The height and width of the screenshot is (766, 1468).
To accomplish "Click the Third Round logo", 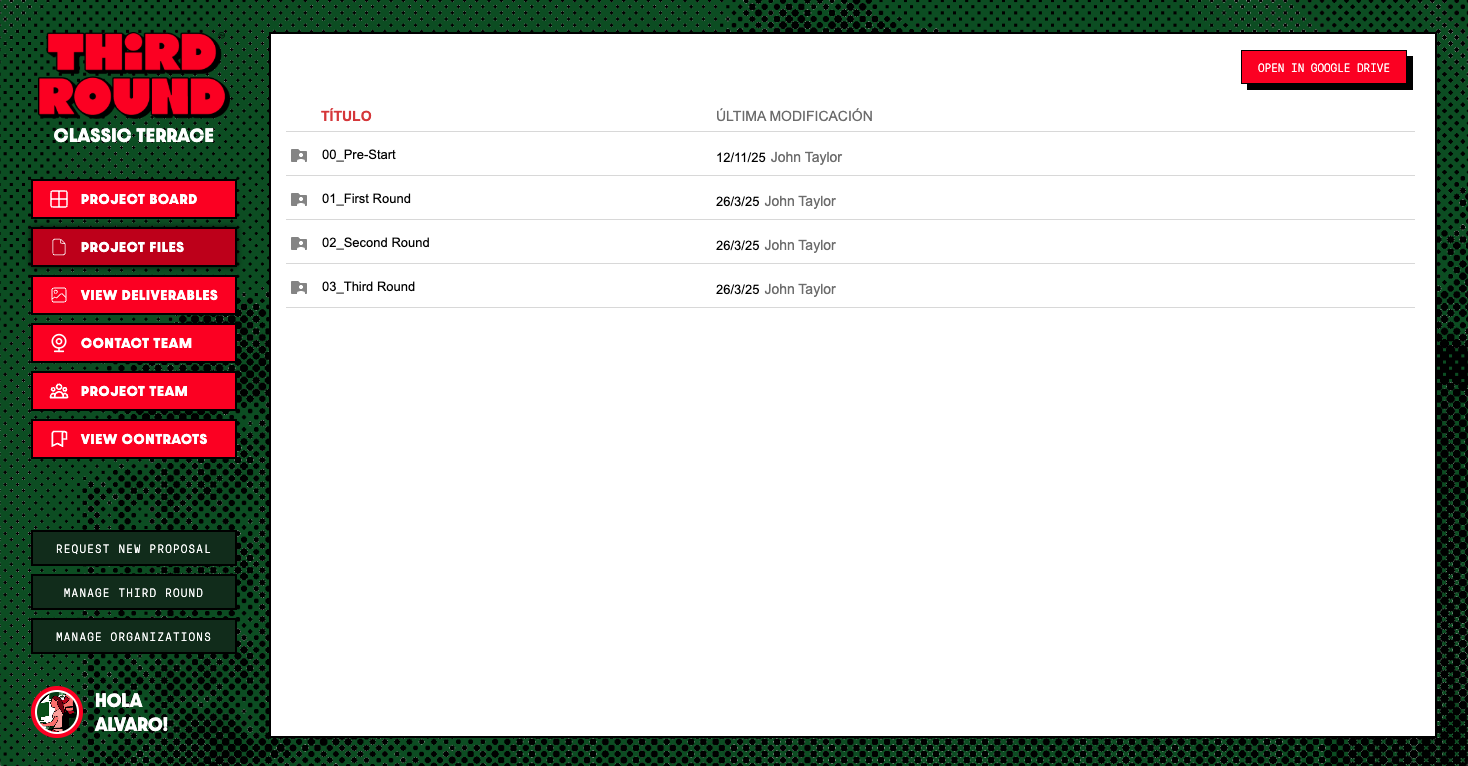I will pos(133,75).
